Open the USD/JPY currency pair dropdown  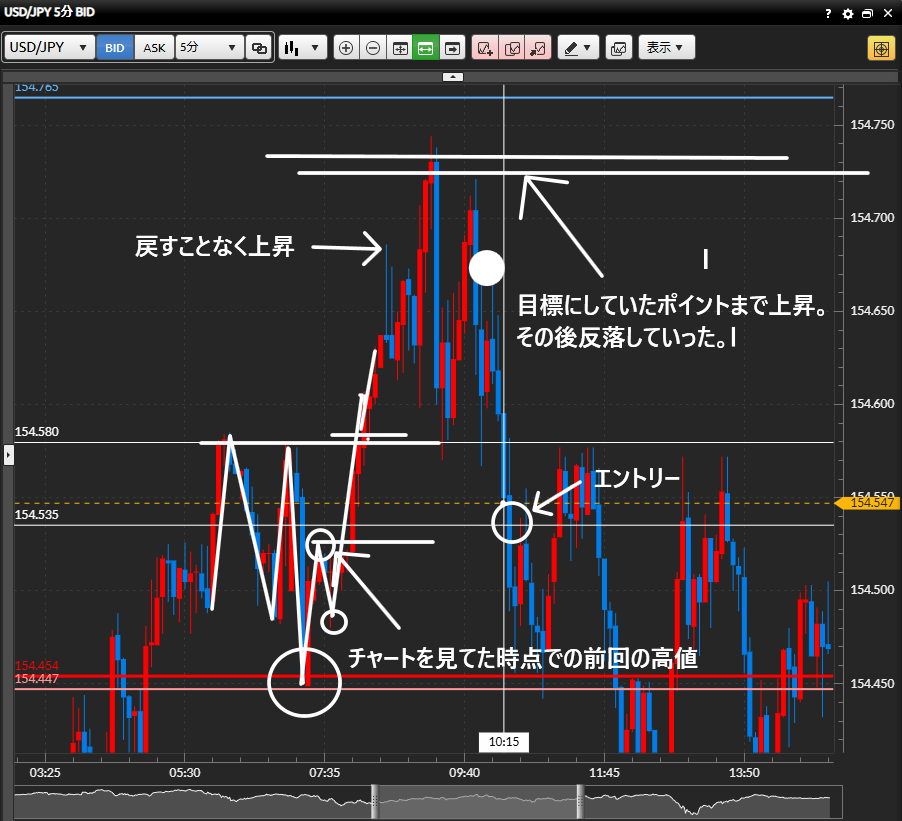point(50,48)
